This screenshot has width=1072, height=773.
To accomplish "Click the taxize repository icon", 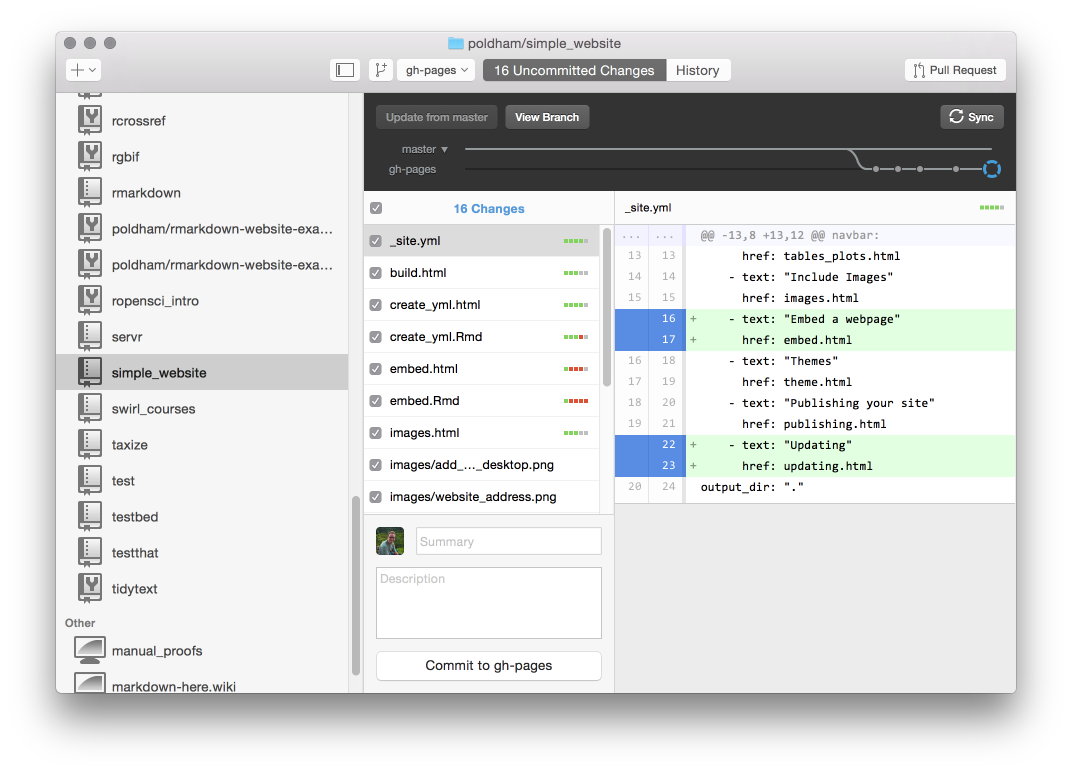I will click(x=90, y=445).
